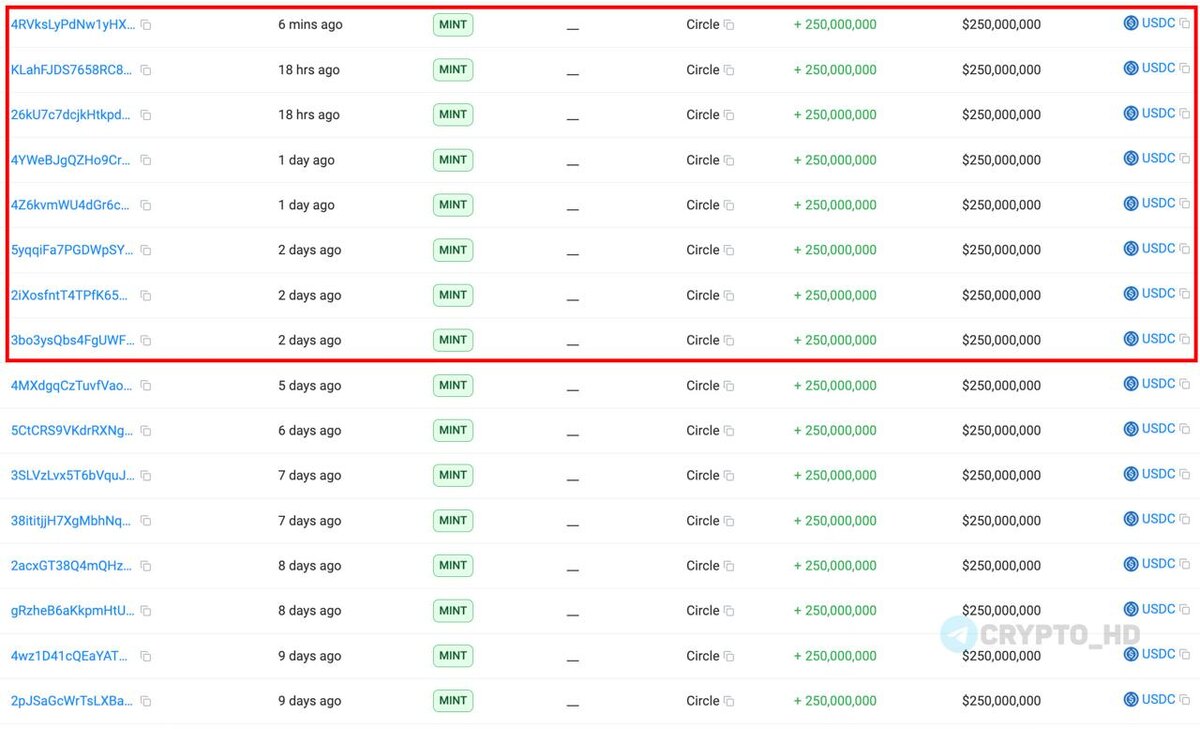The height and width of the screenshot is (729, 1200).
Task: Open USDC token link in the 3SLVzLvx5T6bVquJ row
Action: (x=1158, y=474)
